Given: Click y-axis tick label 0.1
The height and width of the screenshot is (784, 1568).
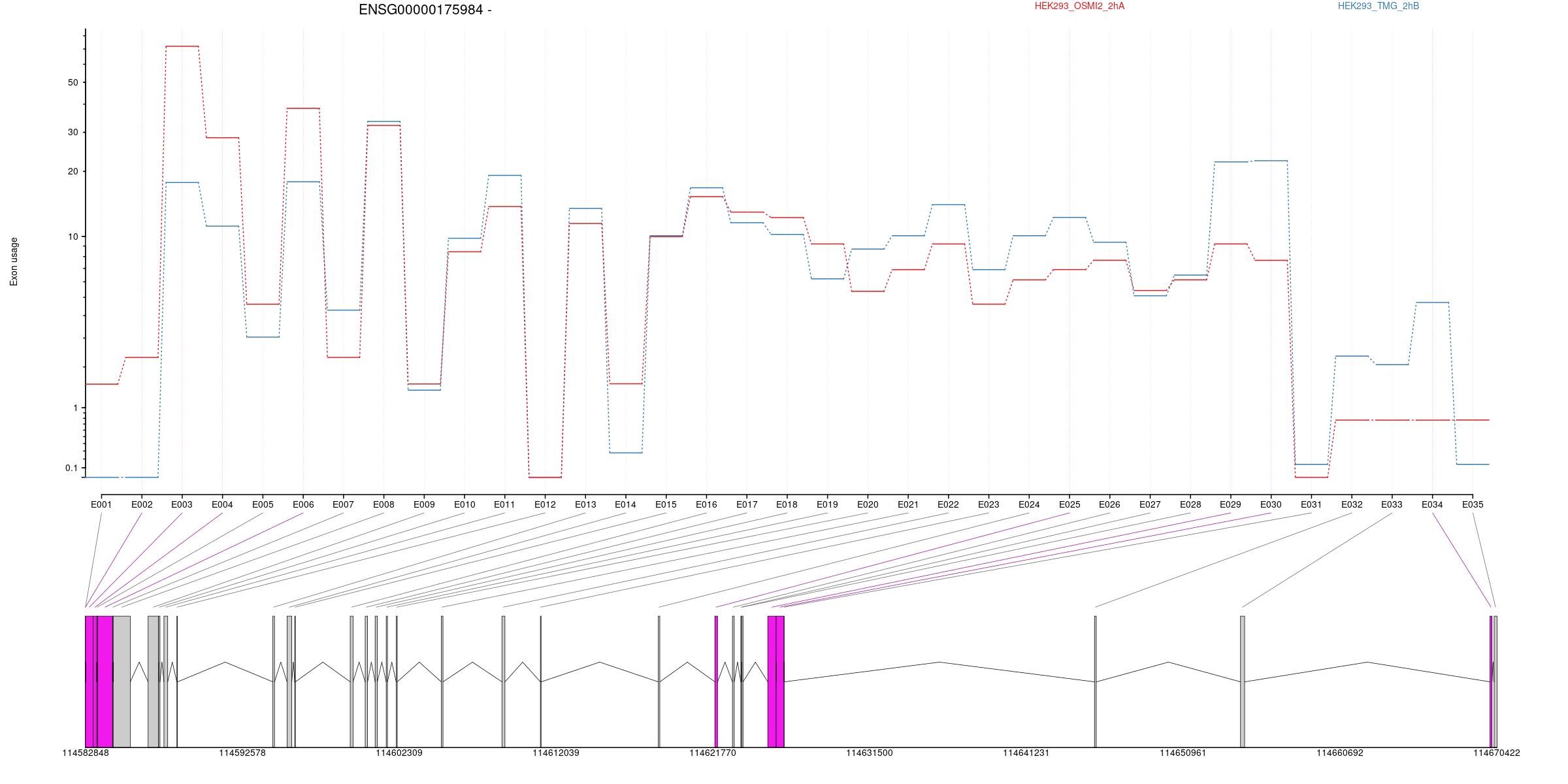Looking at the screenshot, I should [71, 468].
